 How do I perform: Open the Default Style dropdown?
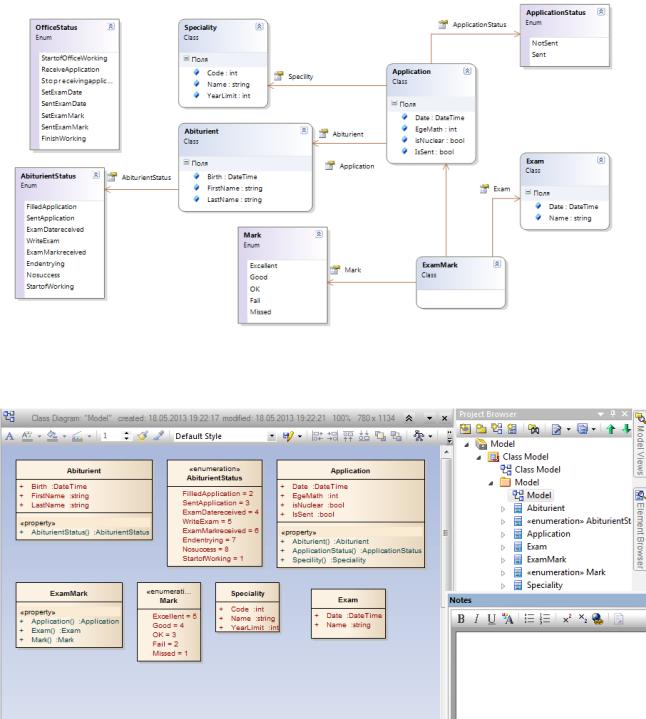tap(271, 437)
